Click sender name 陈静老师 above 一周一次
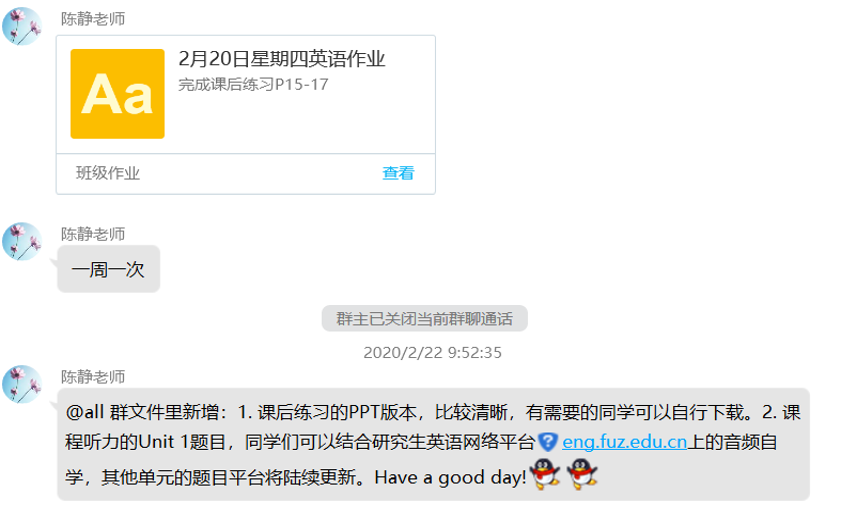Image resolution: width=841 pixels, height=508 pixels. (93, 234)
